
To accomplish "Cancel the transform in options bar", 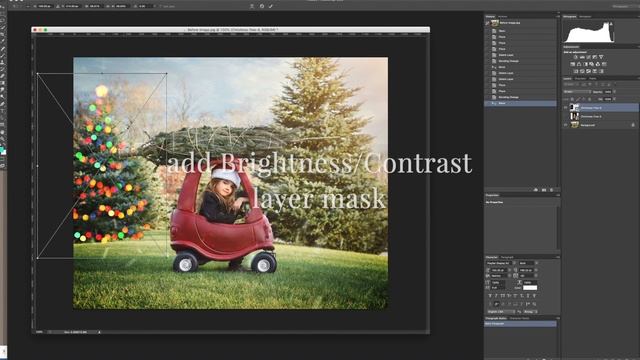I will coord(262,6).
